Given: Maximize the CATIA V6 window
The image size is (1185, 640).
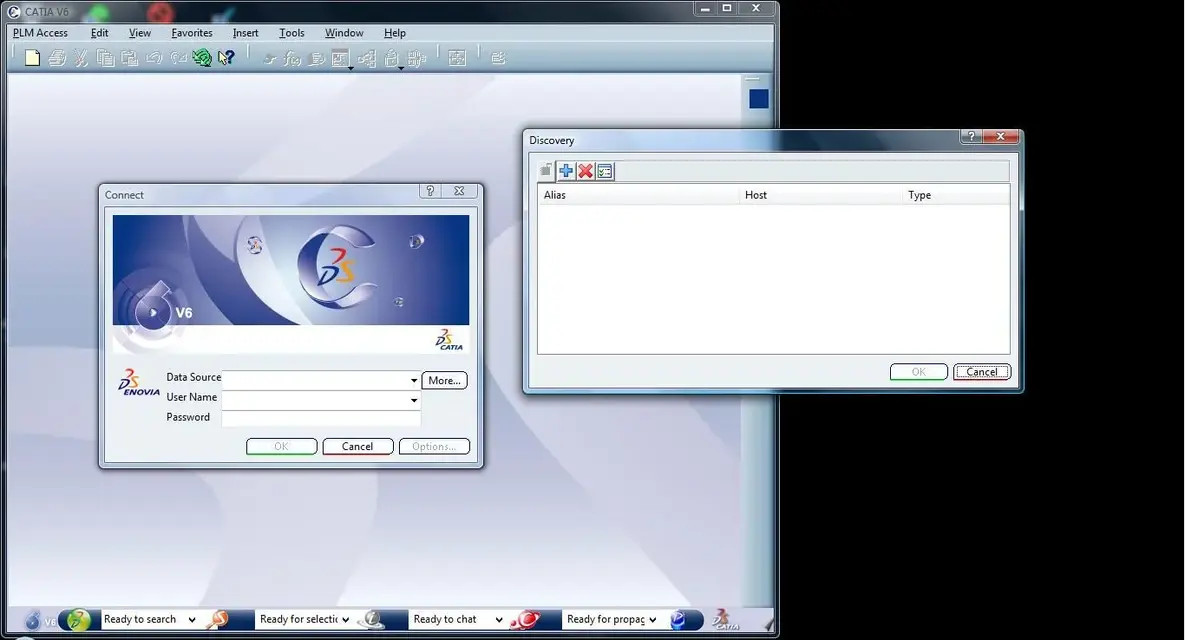Looking at the screenshot, I should [726, 8].
